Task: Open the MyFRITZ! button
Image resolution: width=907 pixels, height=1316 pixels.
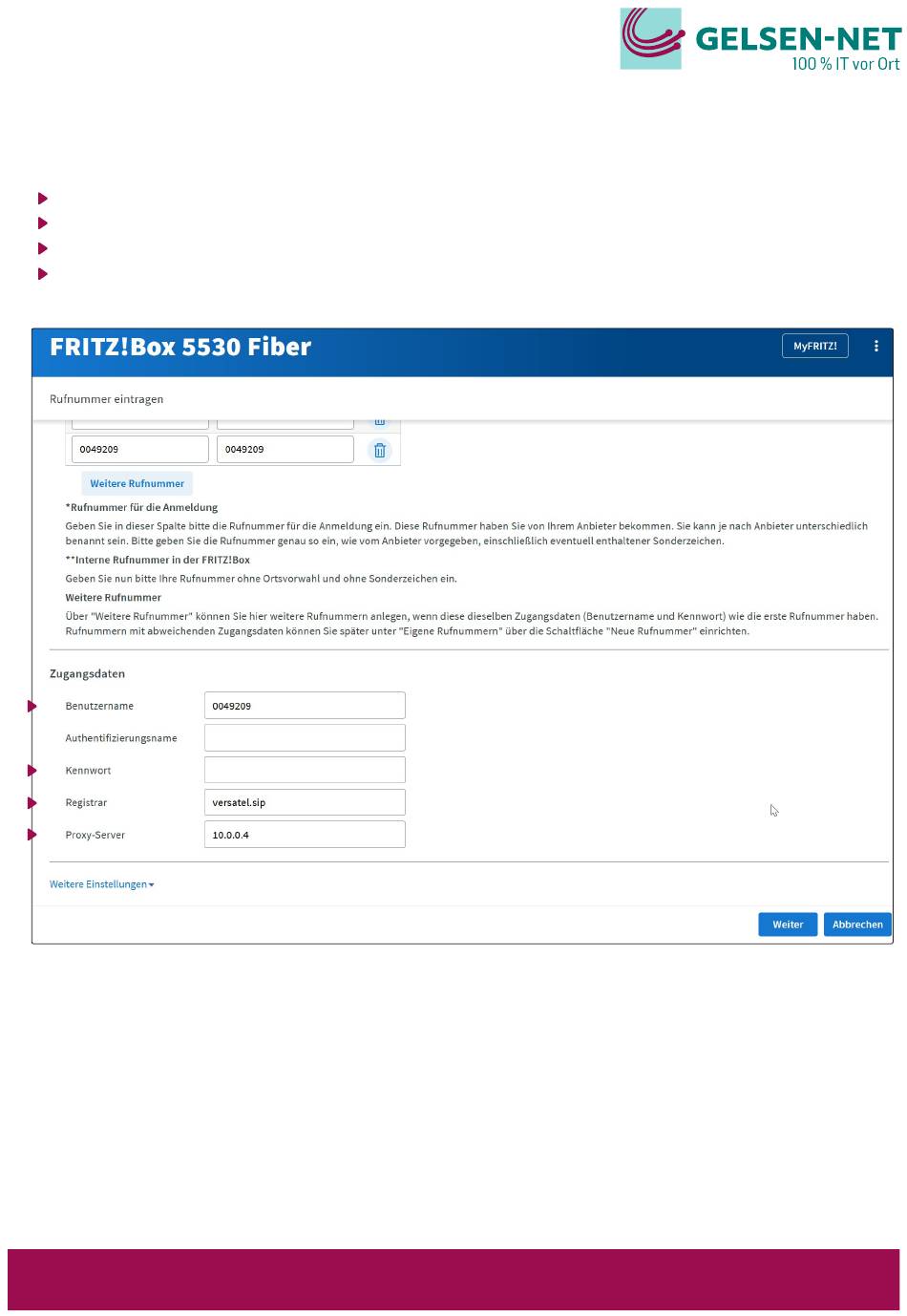Action: 814,346
